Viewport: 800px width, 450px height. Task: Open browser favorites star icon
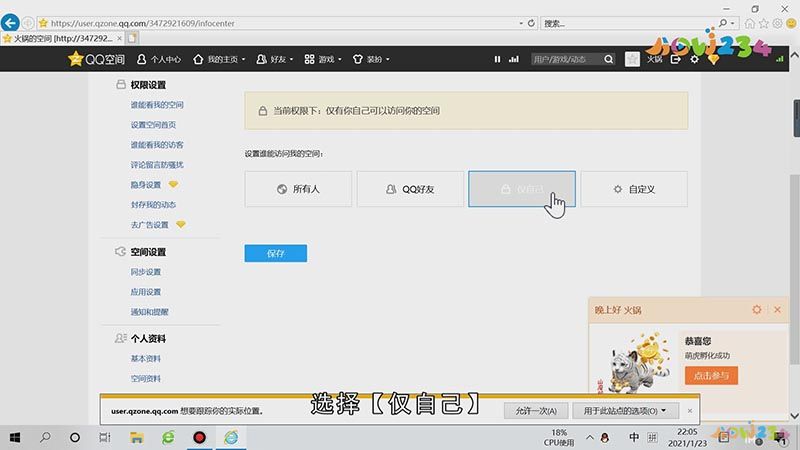(764, 23)
